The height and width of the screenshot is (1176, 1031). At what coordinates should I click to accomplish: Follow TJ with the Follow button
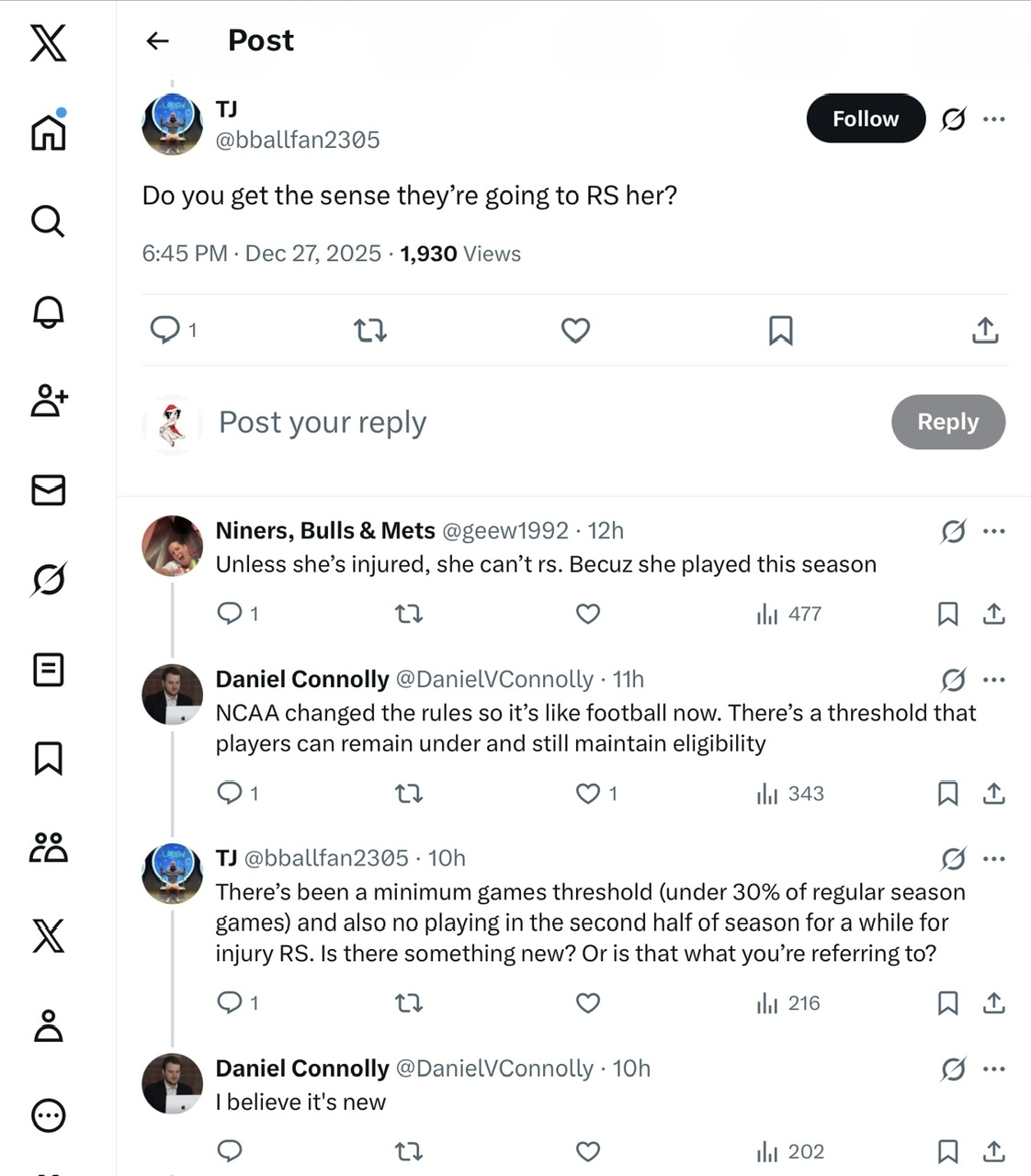(866, 119)
